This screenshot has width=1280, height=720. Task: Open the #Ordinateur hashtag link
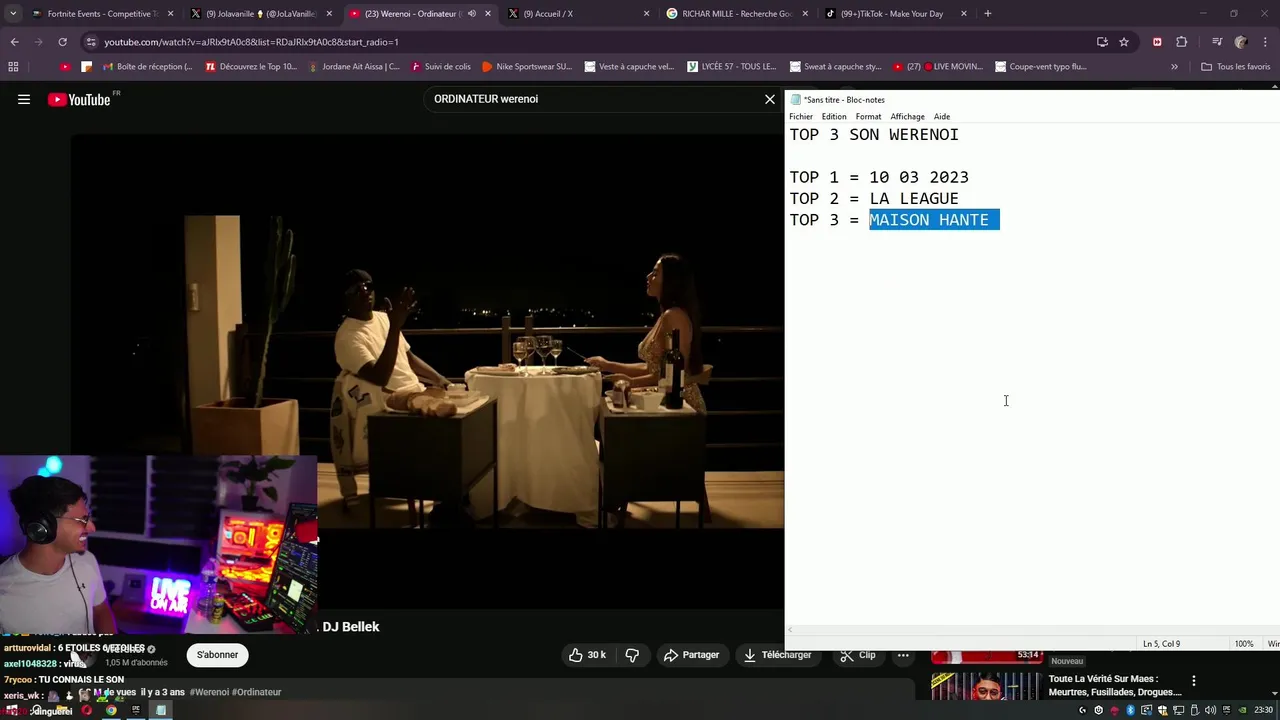coord(257,692)
